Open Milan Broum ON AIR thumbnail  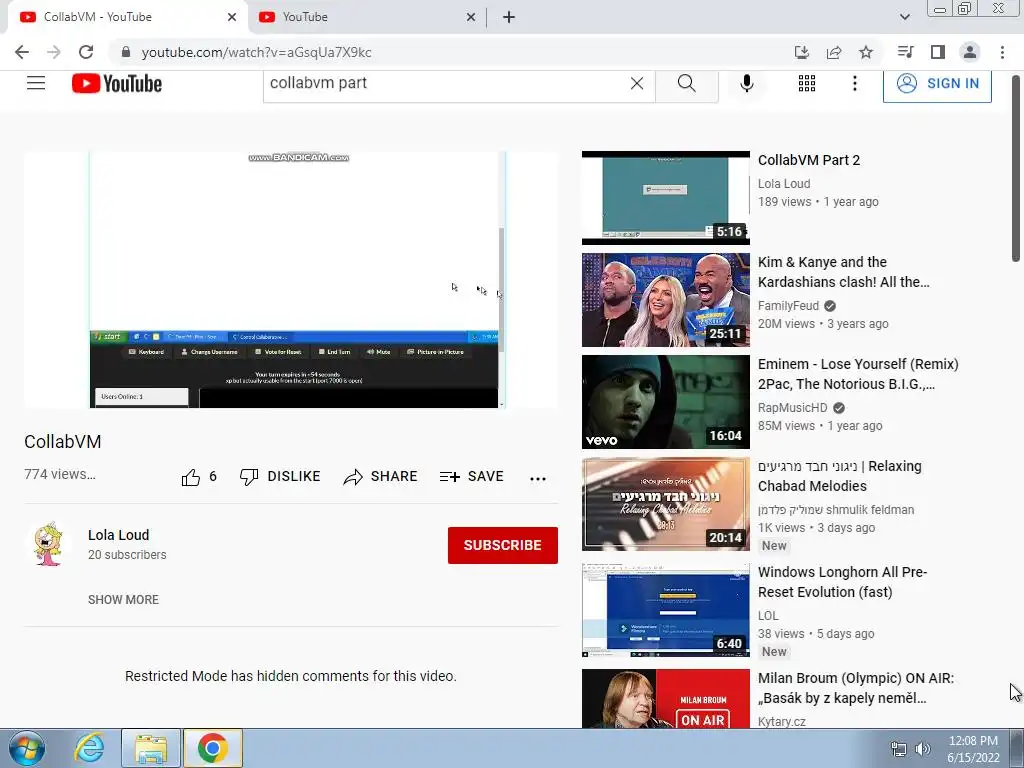pyautogui.click(x=665, y=698)
